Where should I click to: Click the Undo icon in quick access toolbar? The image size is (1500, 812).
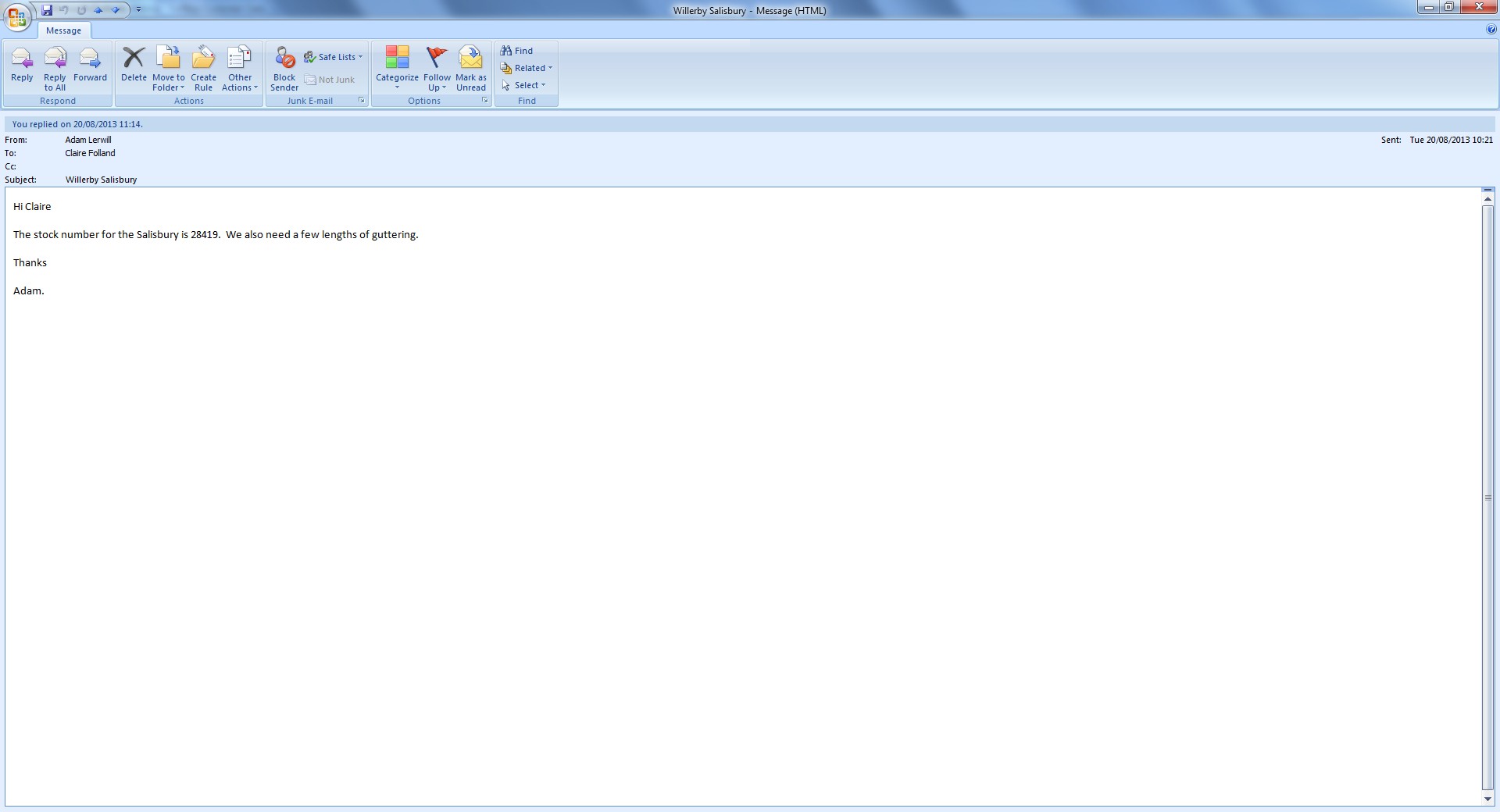(x=64, y=10)
